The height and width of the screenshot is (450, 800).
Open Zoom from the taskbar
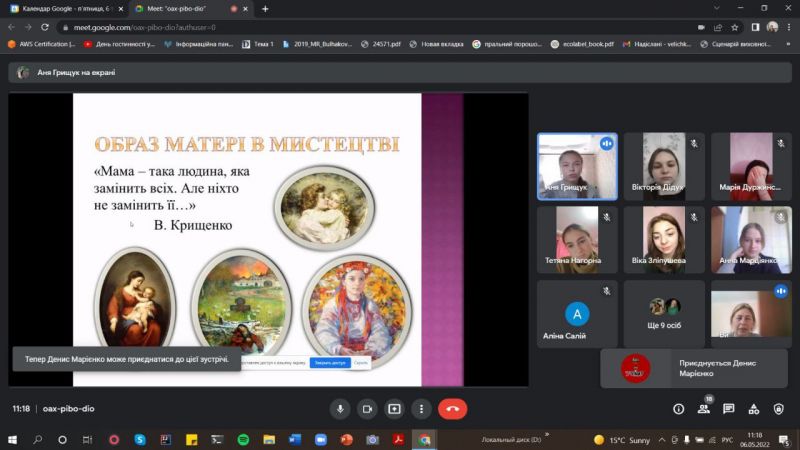click(x=320, y=440)
